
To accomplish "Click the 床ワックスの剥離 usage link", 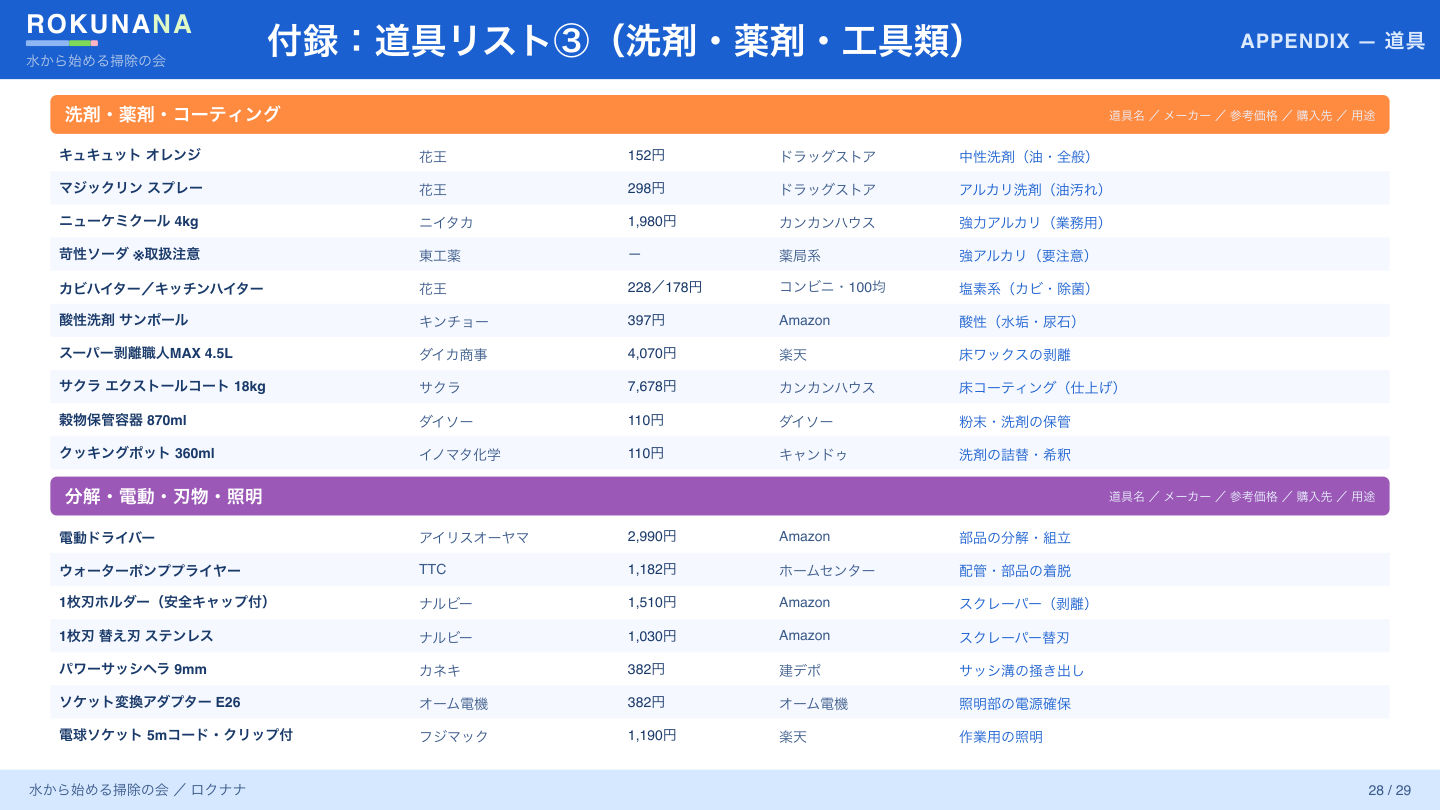I will pos(1015,355).
